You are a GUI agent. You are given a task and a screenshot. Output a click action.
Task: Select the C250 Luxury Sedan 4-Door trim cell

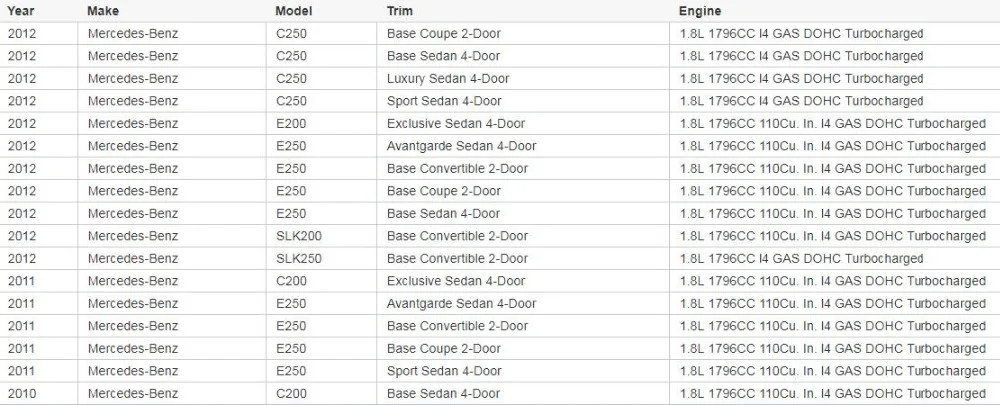tap(523, 78)
